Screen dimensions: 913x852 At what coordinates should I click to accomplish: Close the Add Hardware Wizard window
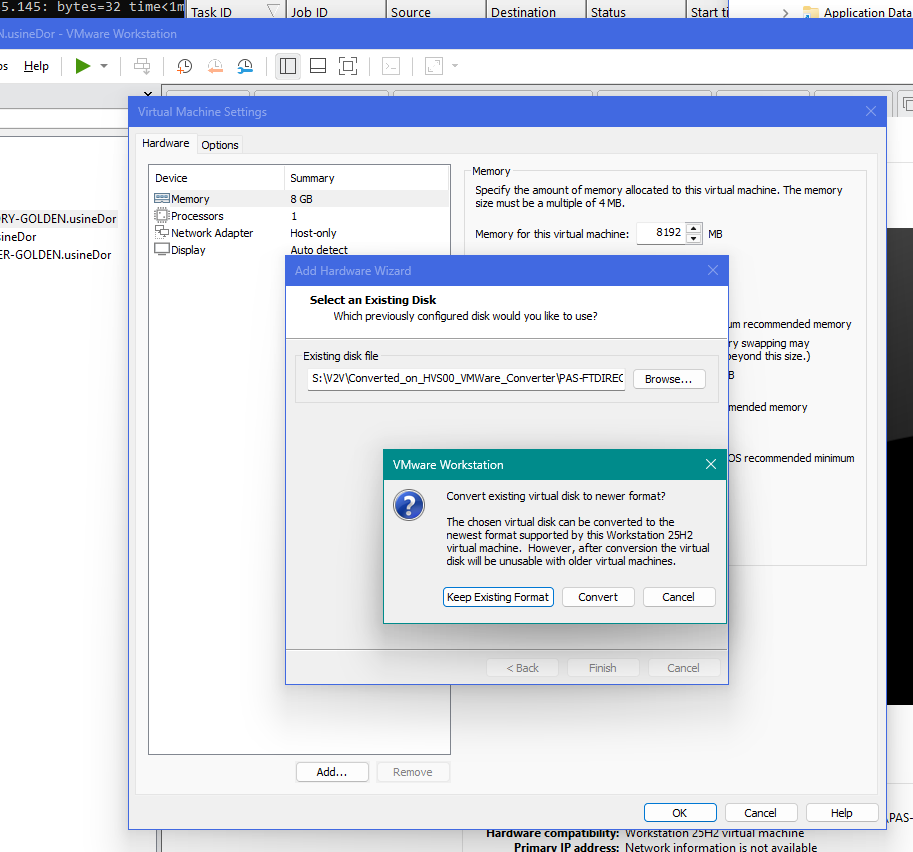click(x=713, y=270)
